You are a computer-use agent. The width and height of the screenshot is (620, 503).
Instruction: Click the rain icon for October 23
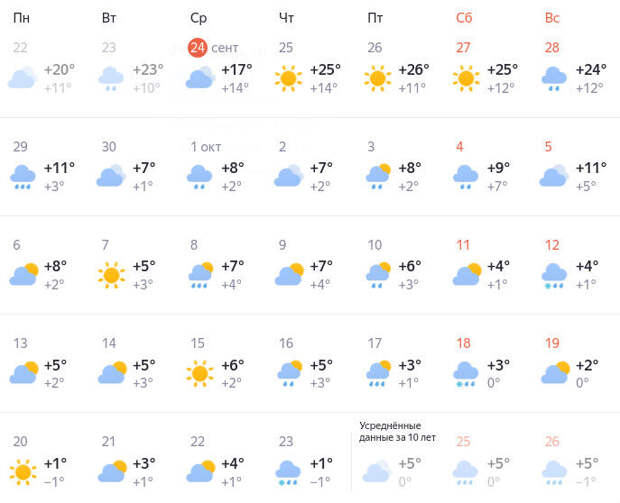pyautogui.click(x=289, y=471)
